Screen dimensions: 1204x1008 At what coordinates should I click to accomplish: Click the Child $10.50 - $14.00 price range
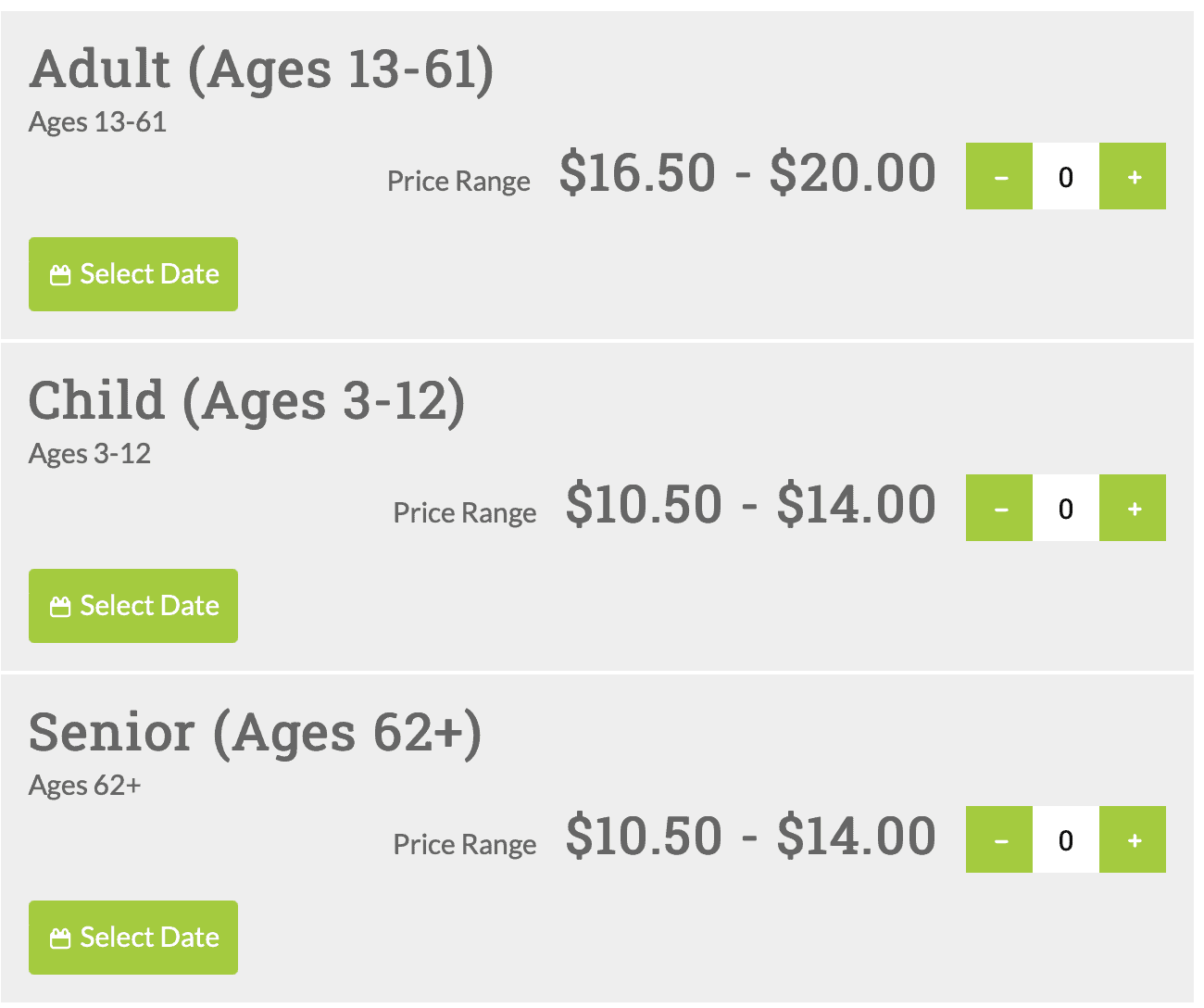[751, 505]
